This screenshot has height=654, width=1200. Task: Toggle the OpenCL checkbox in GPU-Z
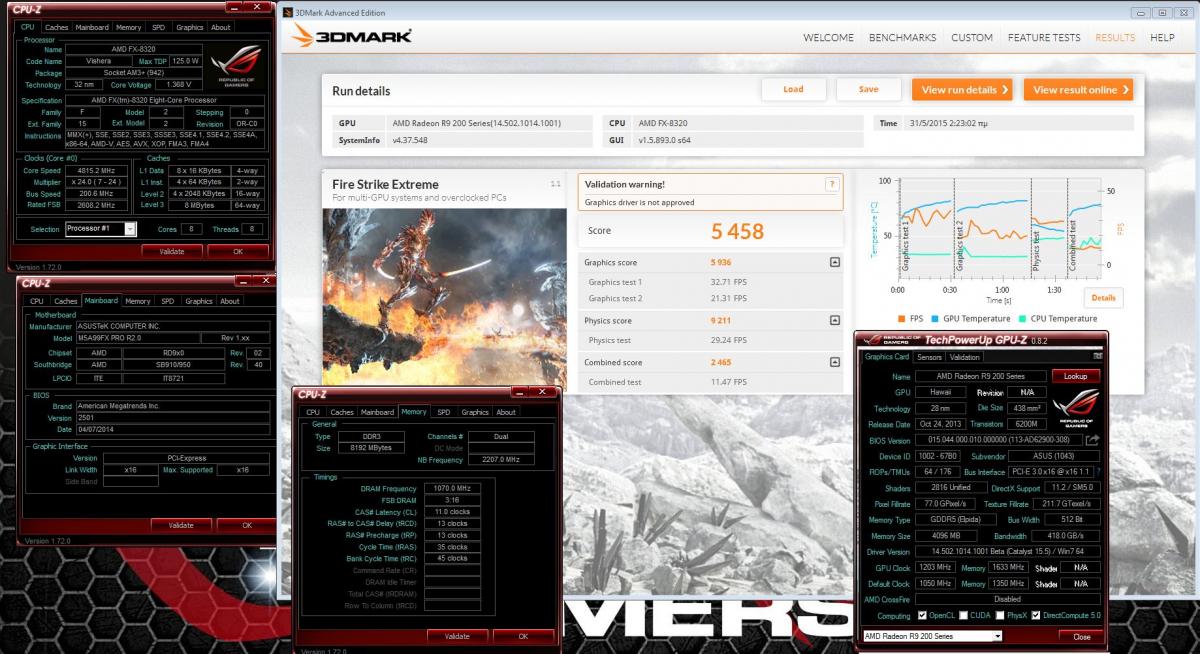[x=921, y=615]
